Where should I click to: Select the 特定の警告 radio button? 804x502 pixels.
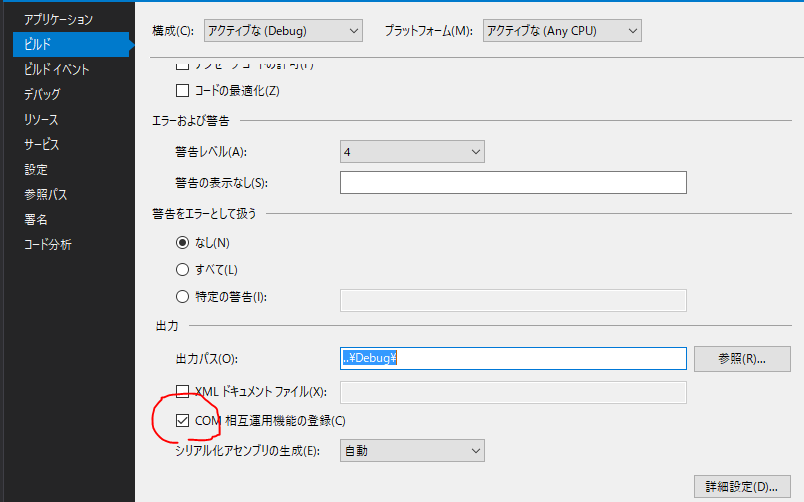click(x=183, y=297)
